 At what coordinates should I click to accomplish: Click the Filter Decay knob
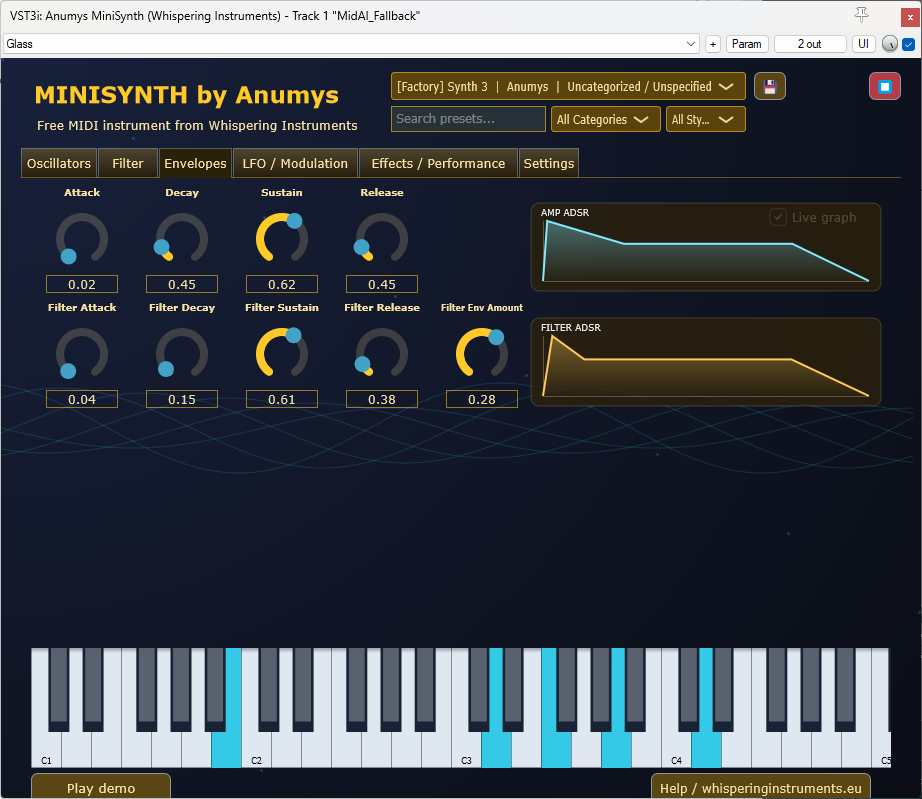point(182,353)
